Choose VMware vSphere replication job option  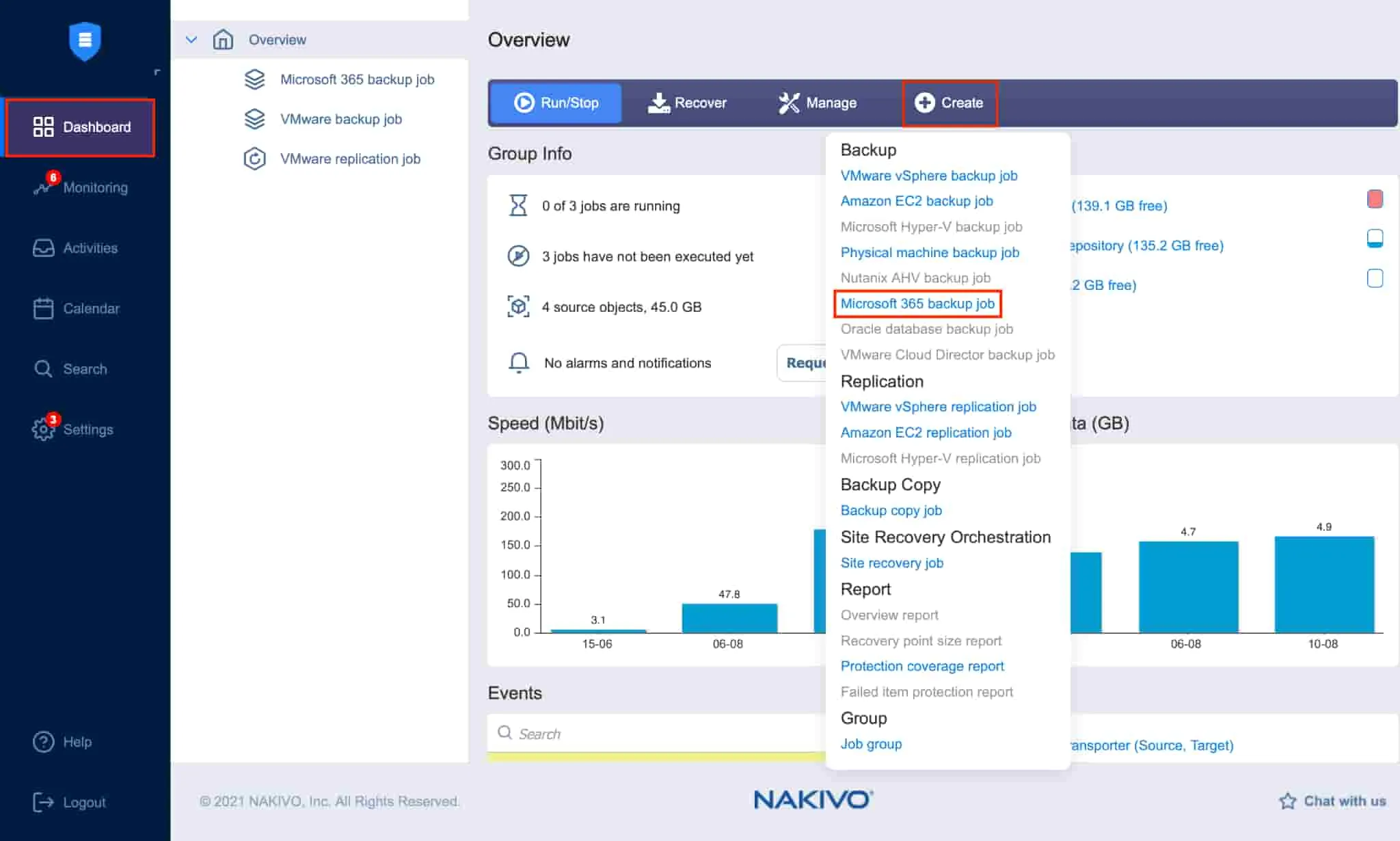[938, 407]
